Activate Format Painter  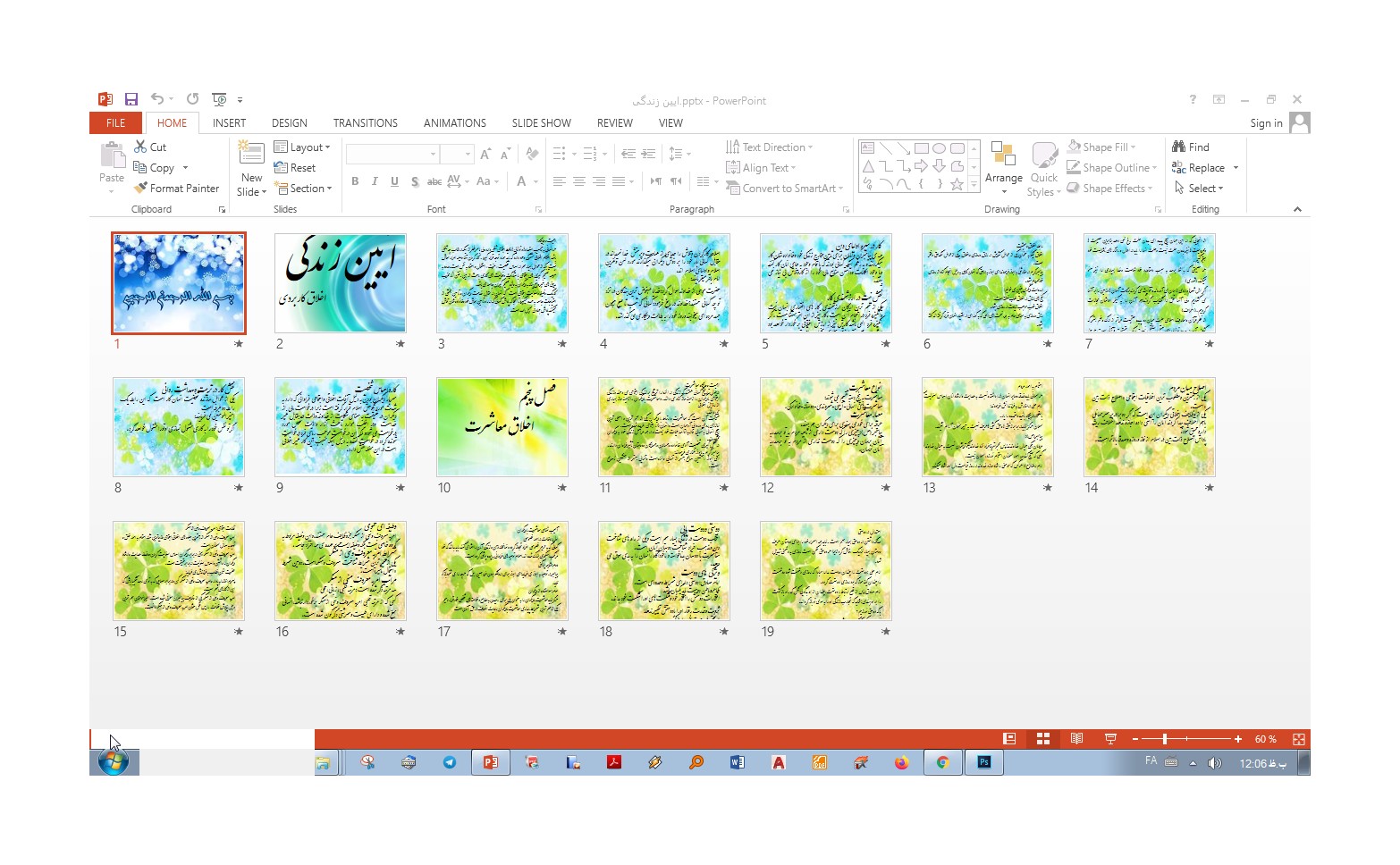coord(176,188)
